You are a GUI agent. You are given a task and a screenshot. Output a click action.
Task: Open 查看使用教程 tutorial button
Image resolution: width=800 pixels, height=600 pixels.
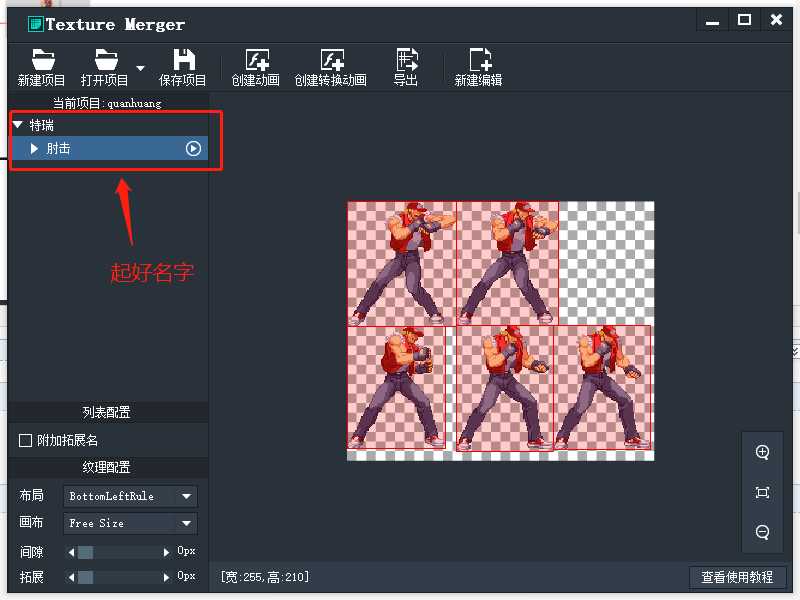[737, 577]
